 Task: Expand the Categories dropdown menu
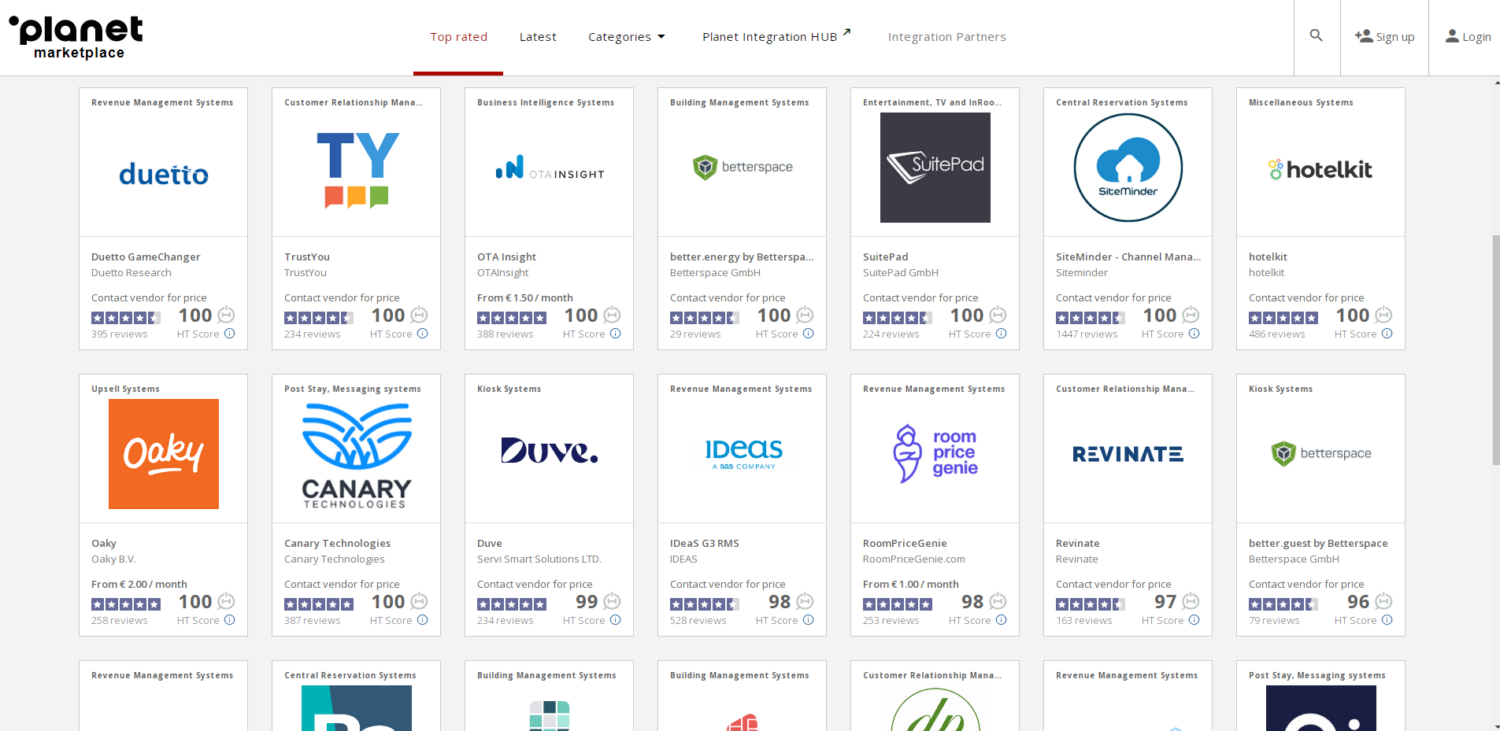[x=626, y=37]
